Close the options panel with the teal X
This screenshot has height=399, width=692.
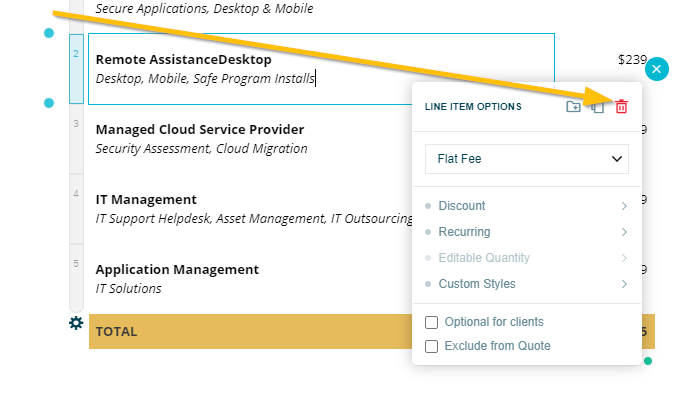tap(656, 69)
